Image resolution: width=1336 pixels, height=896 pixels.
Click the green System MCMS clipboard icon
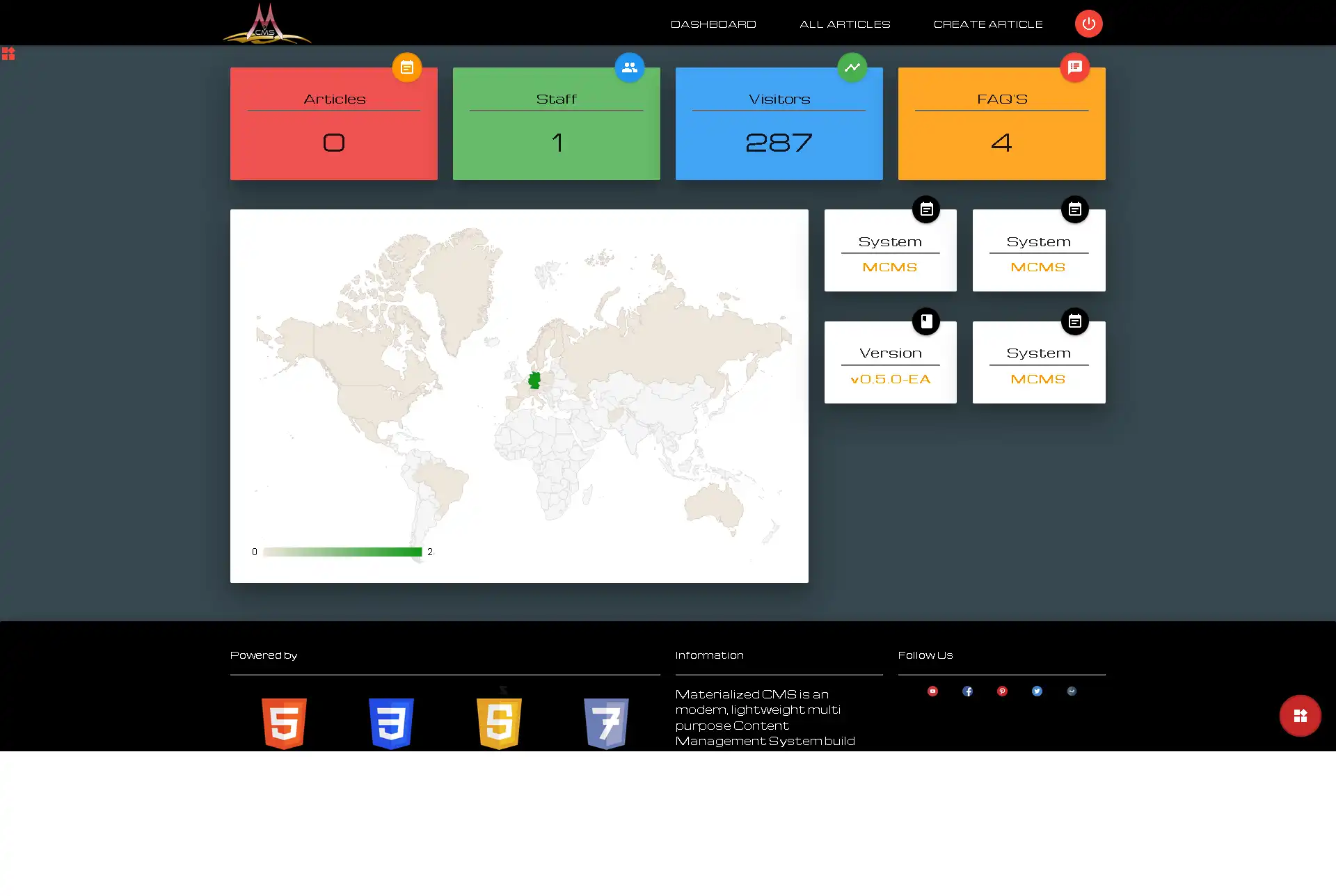pyautogui.click(x=926, y=209)
